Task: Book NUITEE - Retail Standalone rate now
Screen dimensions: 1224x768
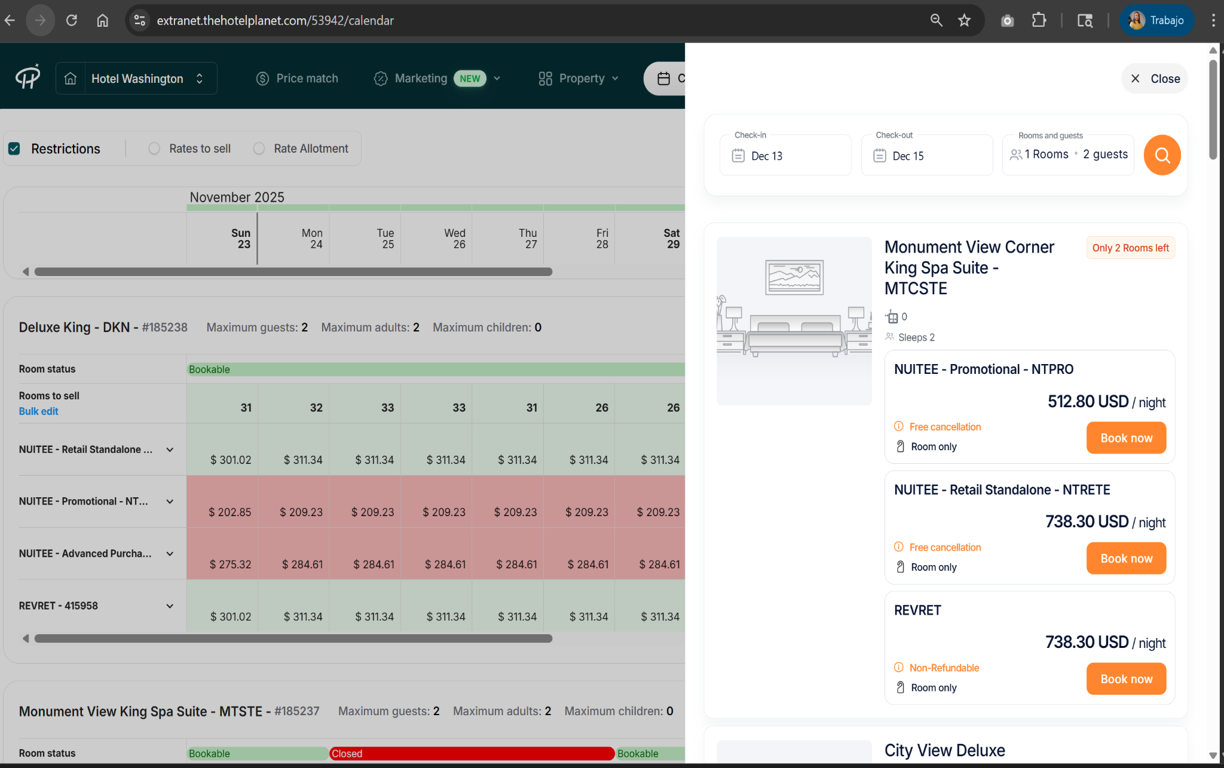Action: point(1126,558)
